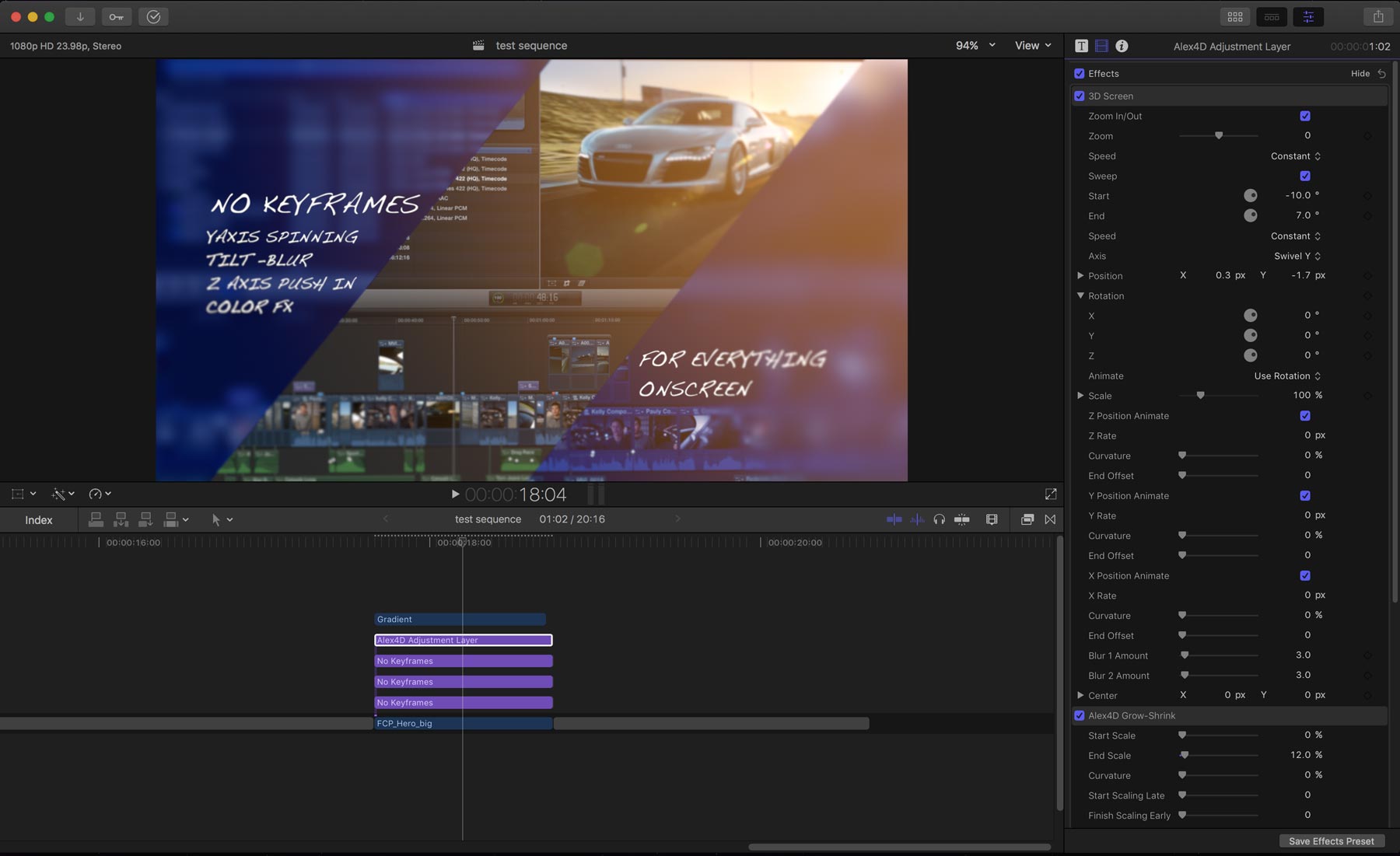Click the Overwrite clip edit icon
This screenshot has width=1400, height=856.
coord(171,519)
